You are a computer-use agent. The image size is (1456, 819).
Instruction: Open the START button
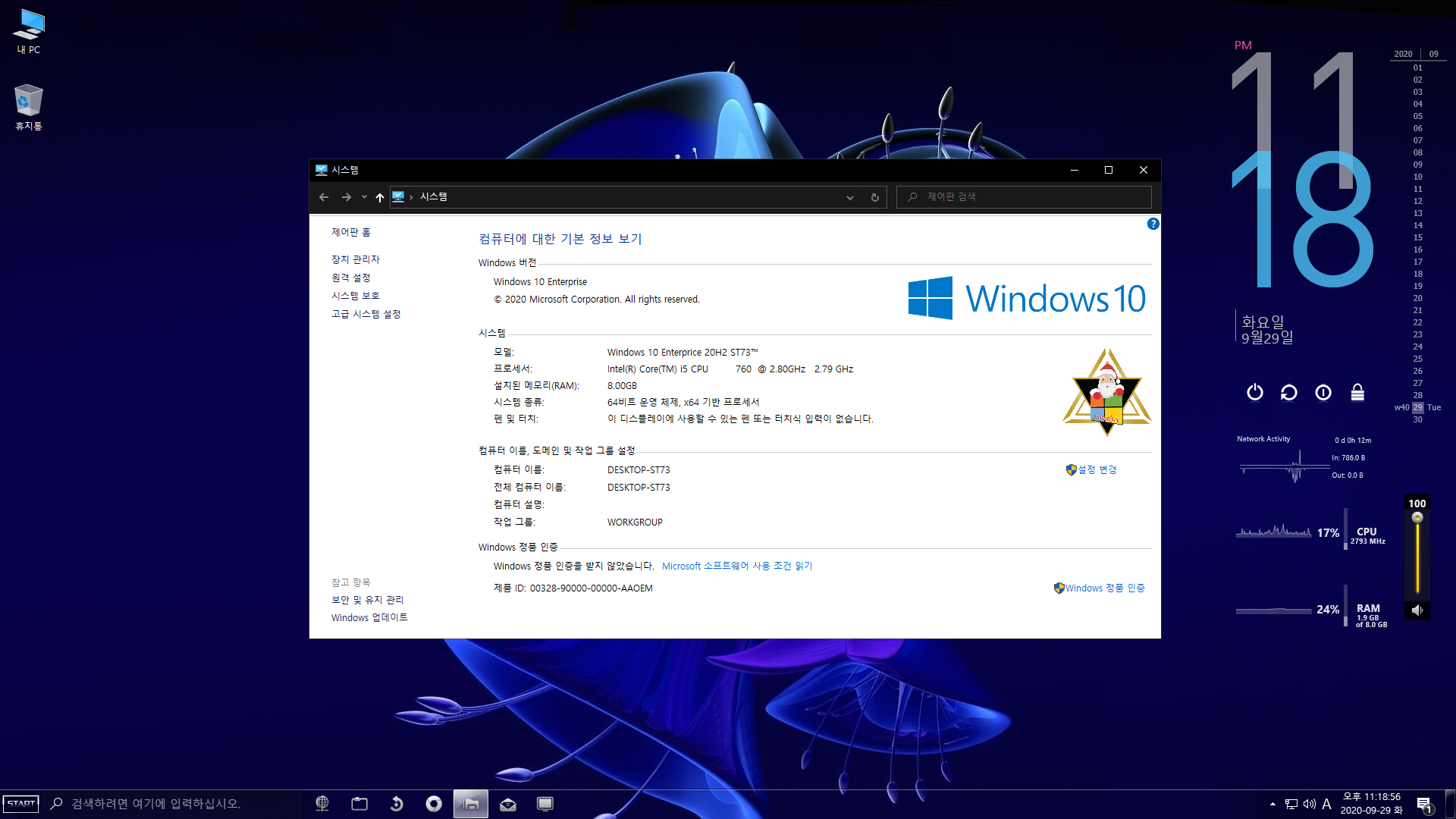pos(20,804)
